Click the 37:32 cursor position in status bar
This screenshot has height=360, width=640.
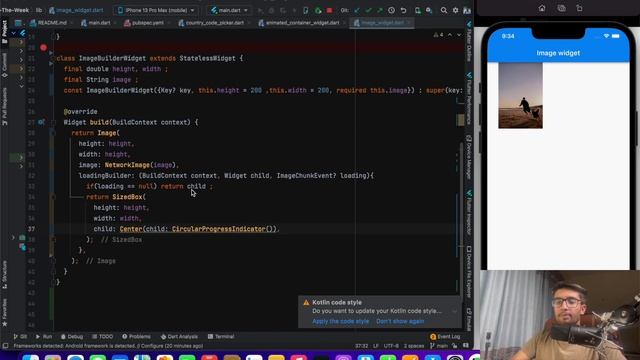(x=361, y=346)
